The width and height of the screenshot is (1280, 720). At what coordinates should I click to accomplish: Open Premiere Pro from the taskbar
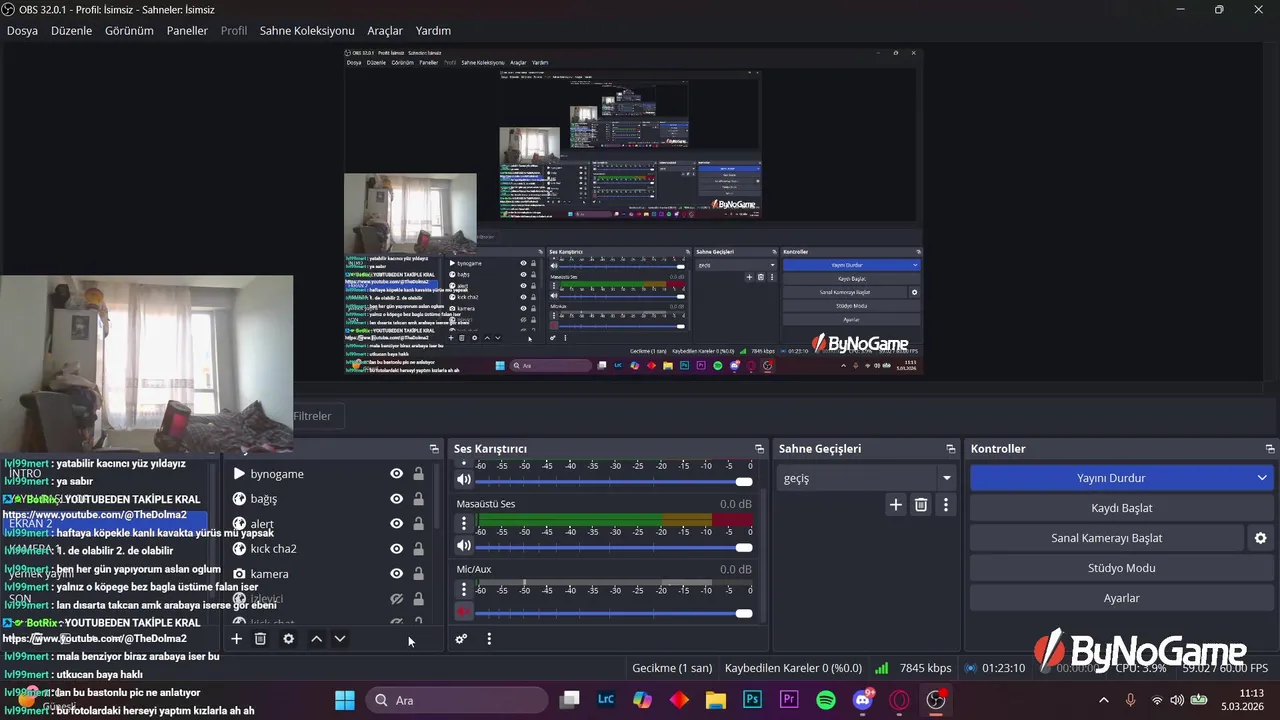789,700
